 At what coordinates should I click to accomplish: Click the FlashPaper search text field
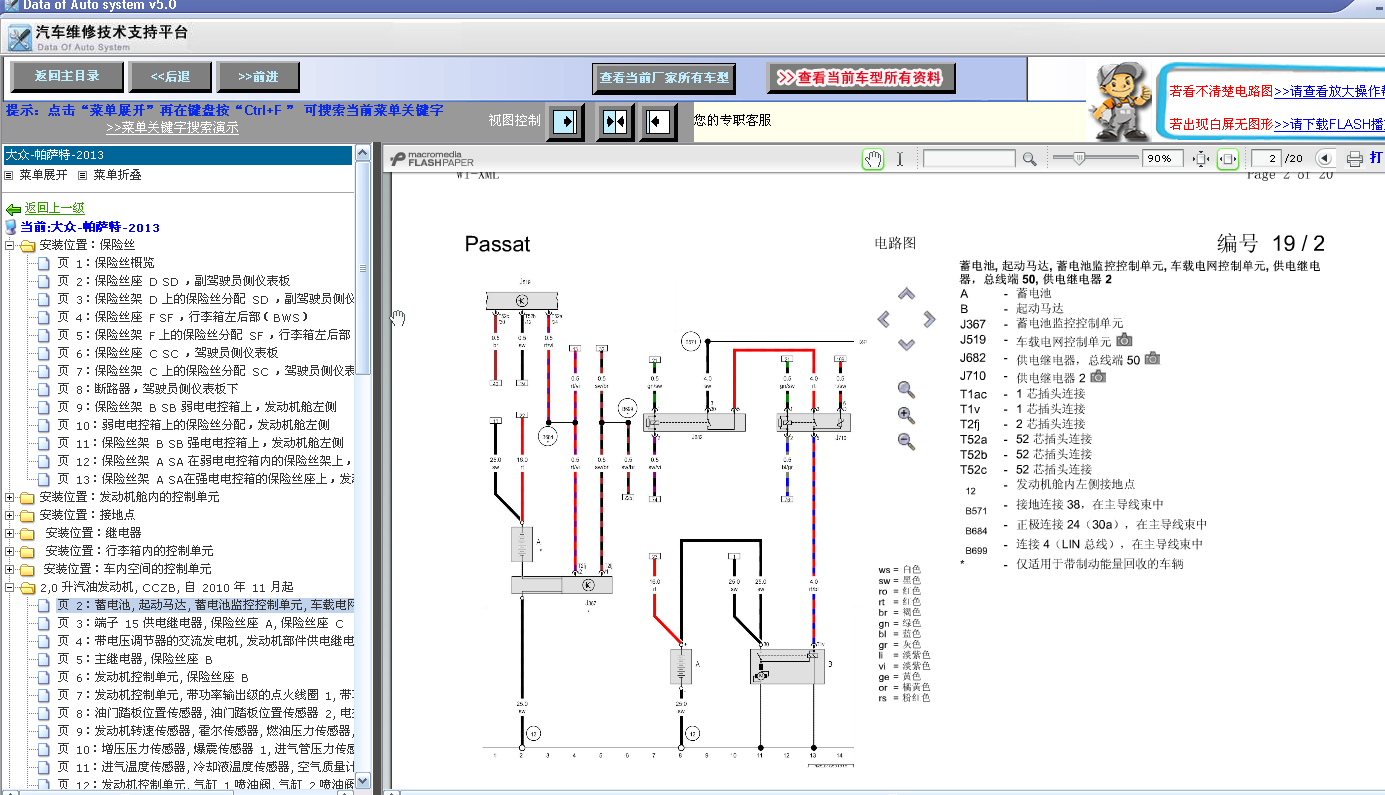(x=970, y=159)
